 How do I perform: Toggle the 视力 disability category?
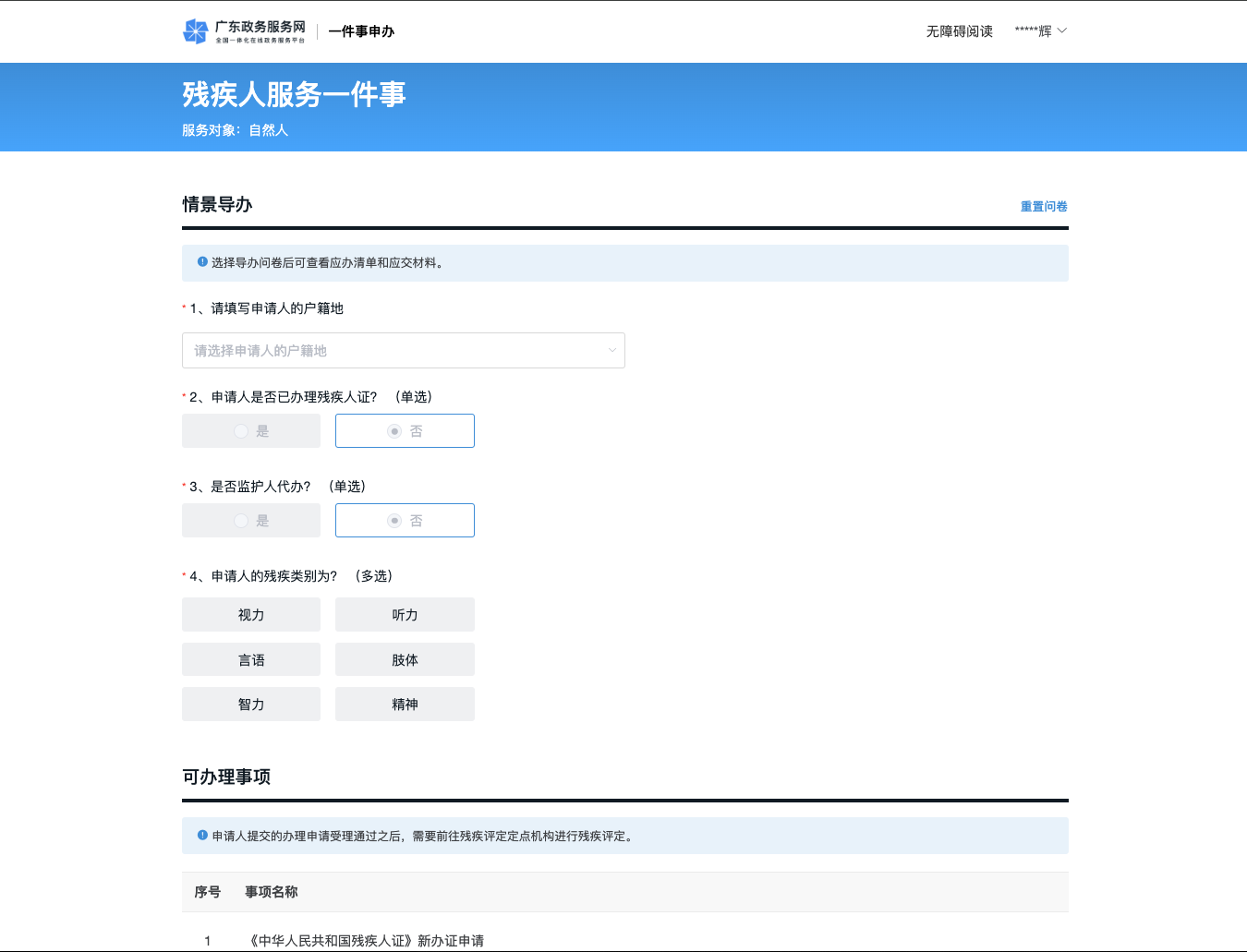(251, 615)
